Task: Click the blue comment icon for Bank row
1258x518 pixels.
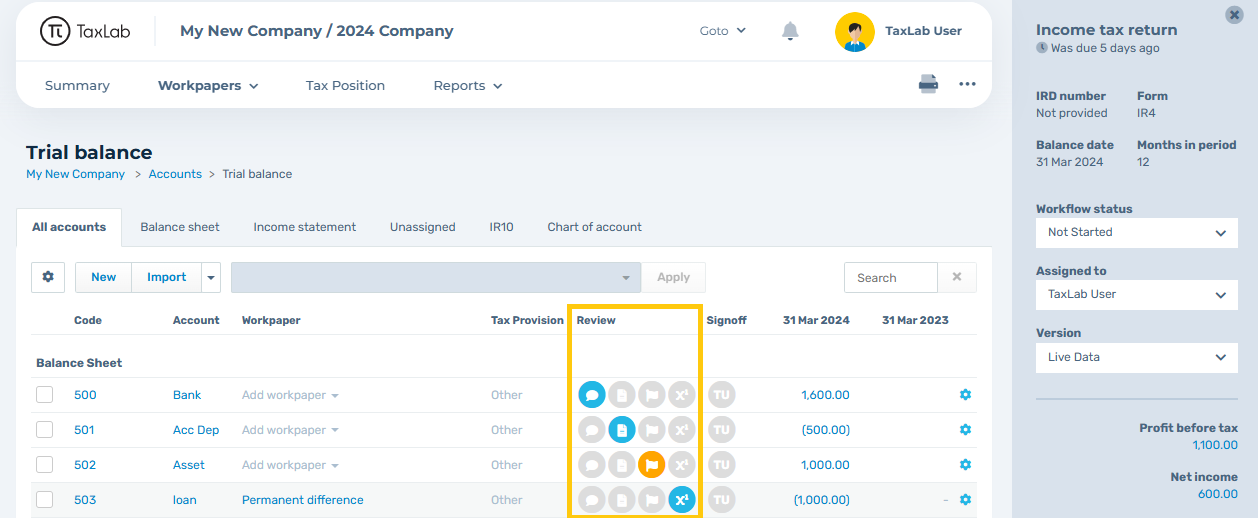Action: coord(592,395)
